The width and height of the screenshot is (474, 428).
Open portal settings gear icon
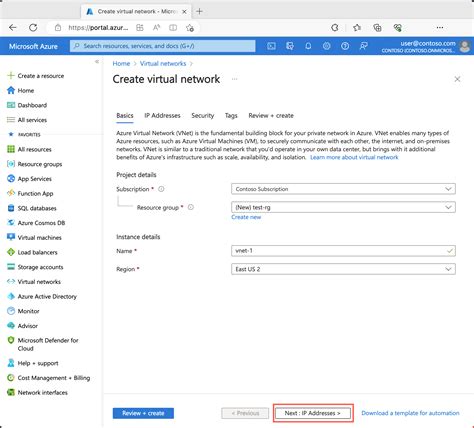click(326, 46)
